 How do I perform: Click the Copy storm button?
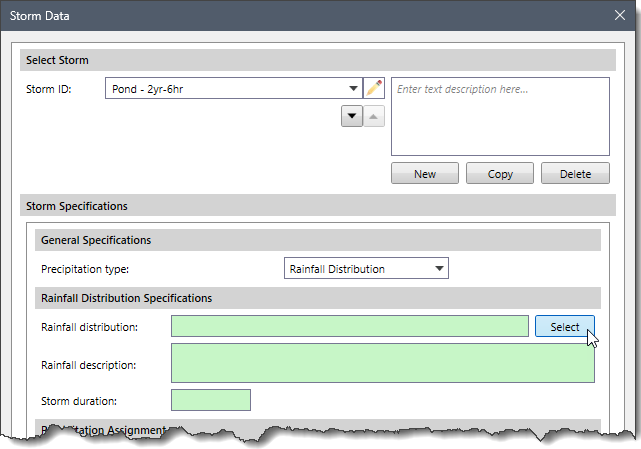coord(500,173)
